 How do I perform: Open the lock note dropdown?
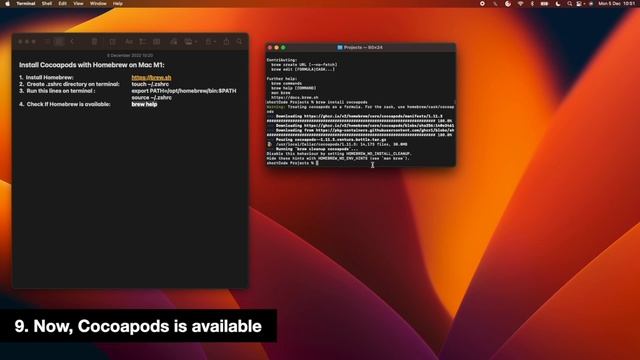click(x=211, y=42)
